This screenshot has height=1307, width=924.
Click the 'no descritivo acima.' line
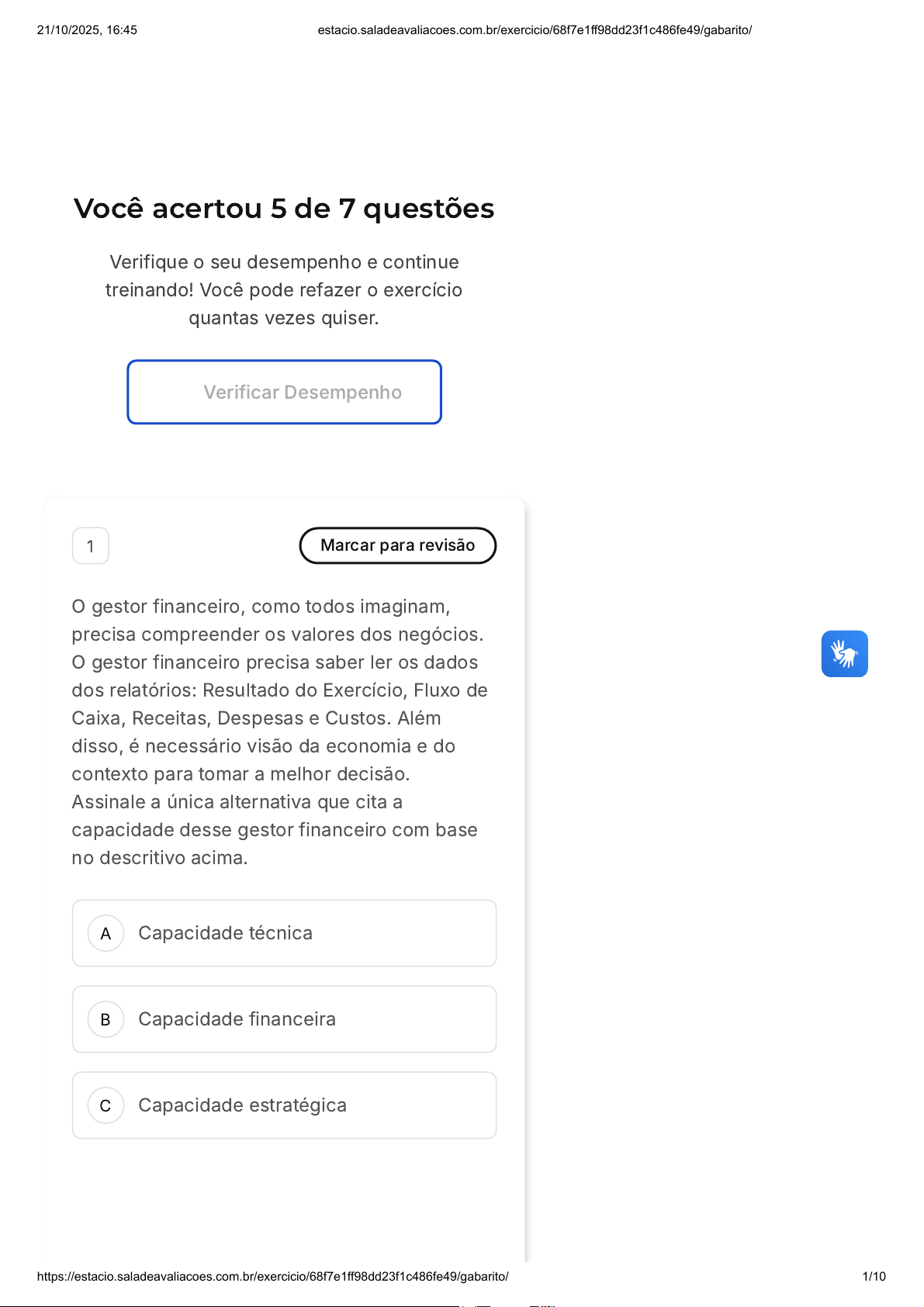pyautogui.click(x=160, y=858)
